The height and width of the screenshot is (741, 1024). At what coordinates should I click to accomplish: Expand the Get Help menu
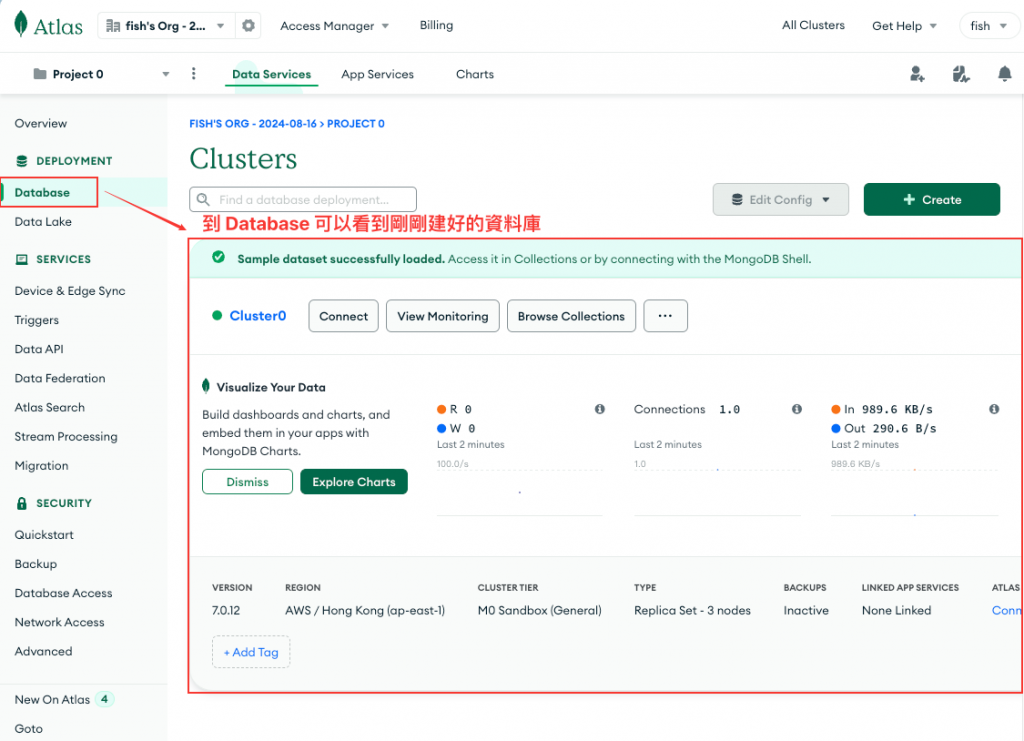(904, 26)
